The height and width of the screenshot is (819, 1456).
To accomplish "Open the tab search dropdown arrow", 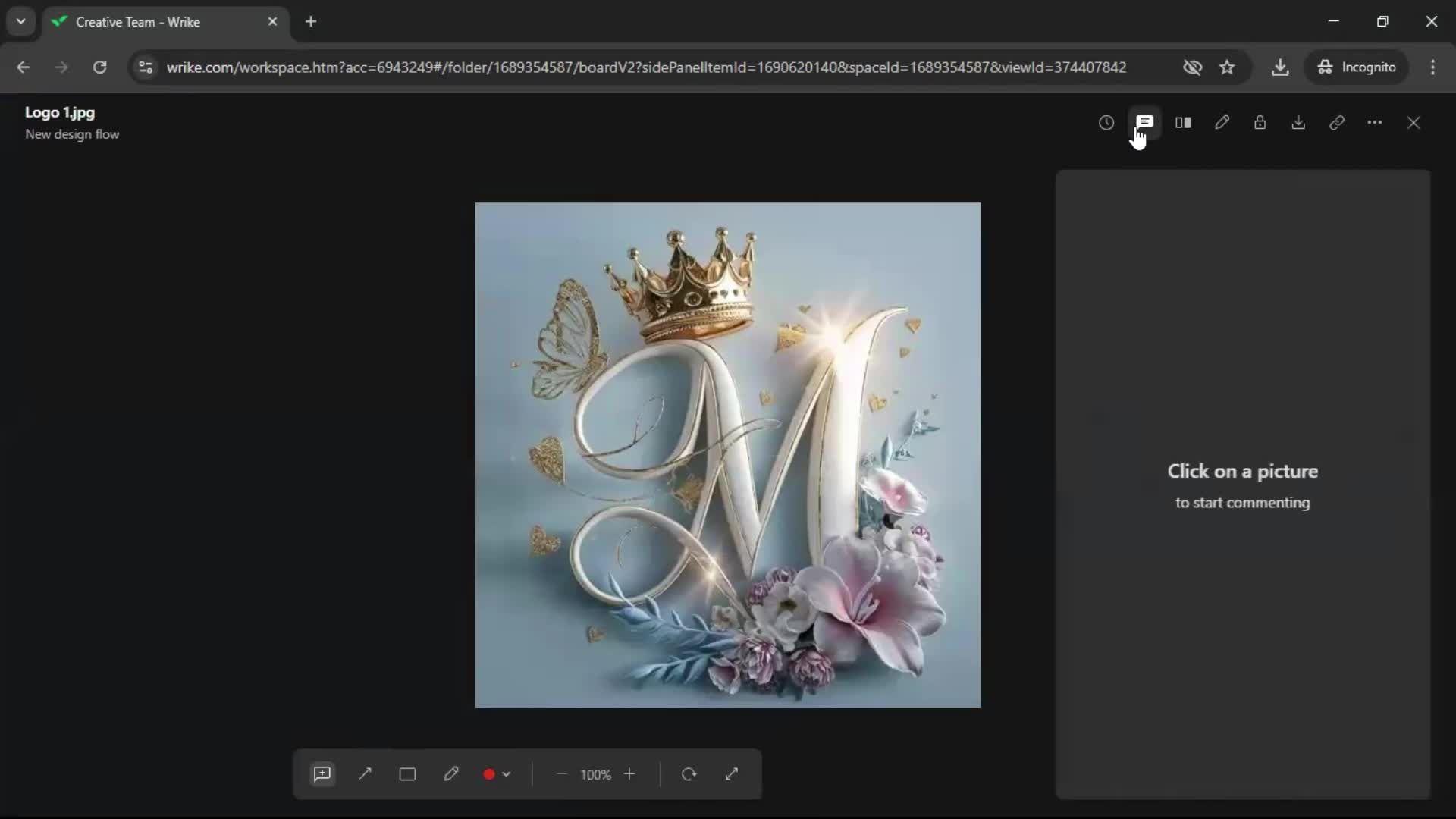I will tap(21, 22).
